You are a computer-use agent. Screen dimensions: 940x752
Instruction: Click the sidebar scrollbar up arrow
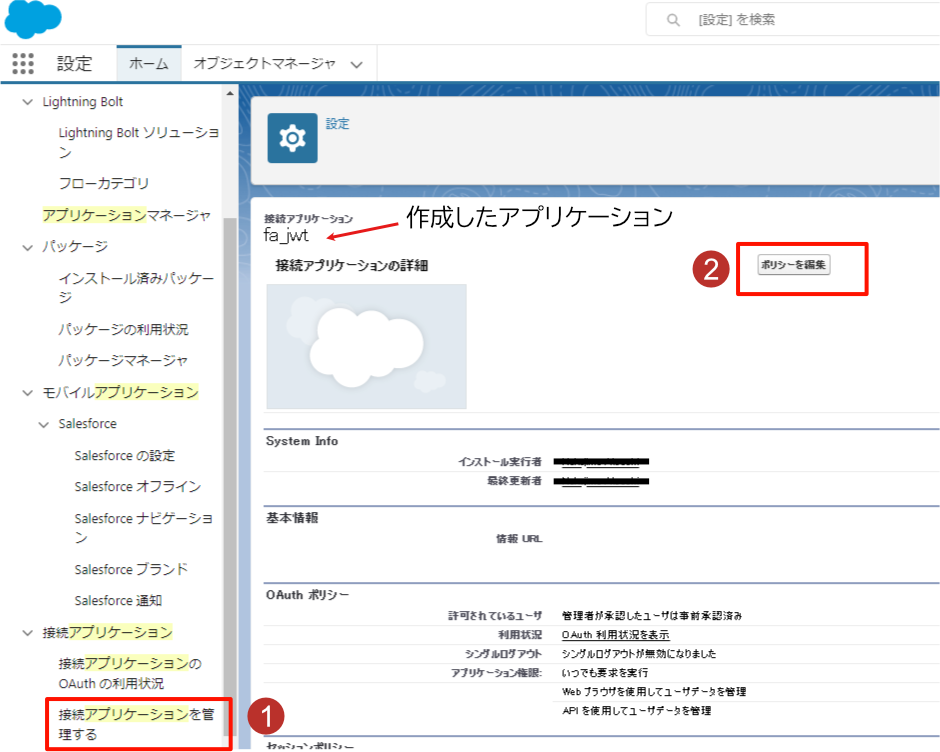[x=231, y=93]
